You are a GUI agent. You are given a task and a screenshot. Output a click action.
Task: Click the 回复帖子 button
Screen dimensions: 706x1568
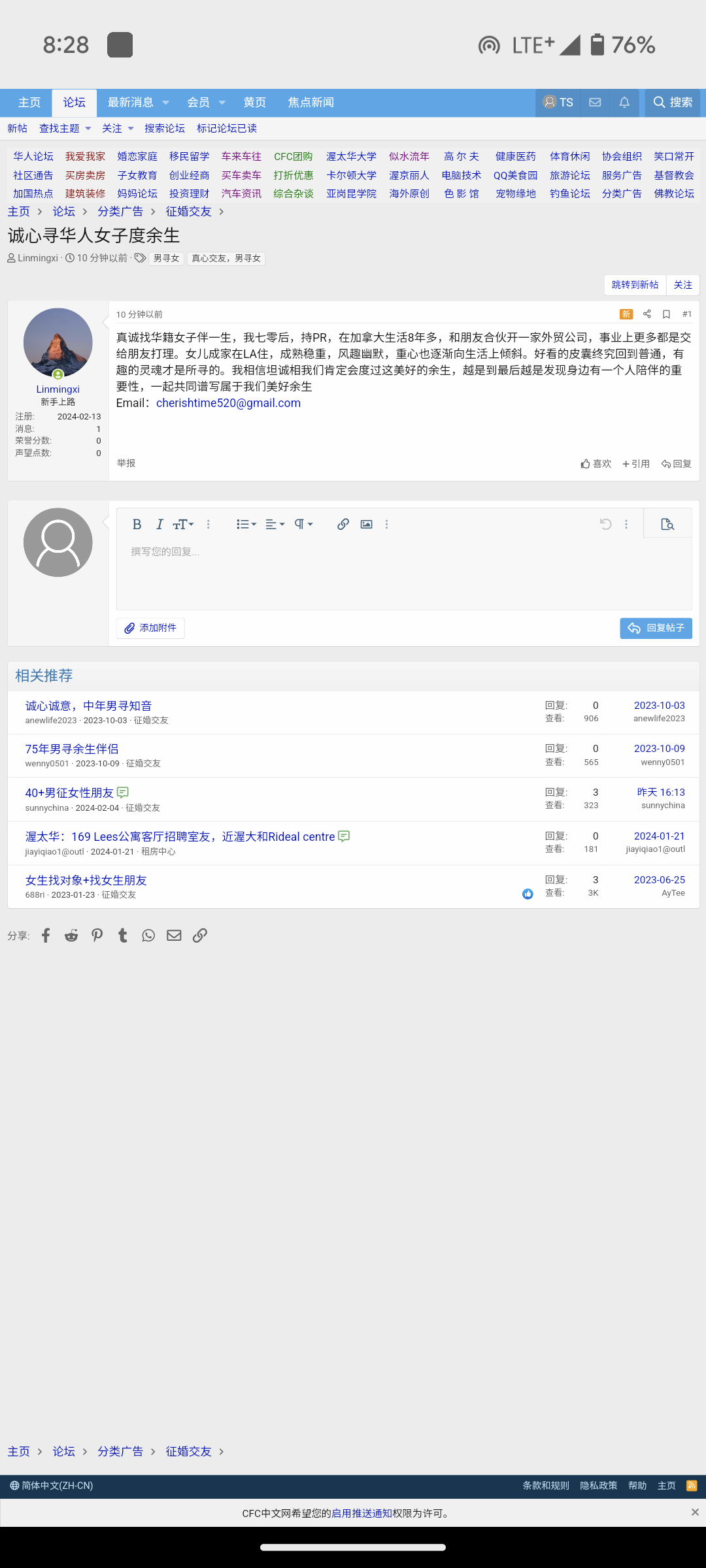click(656, 629)
